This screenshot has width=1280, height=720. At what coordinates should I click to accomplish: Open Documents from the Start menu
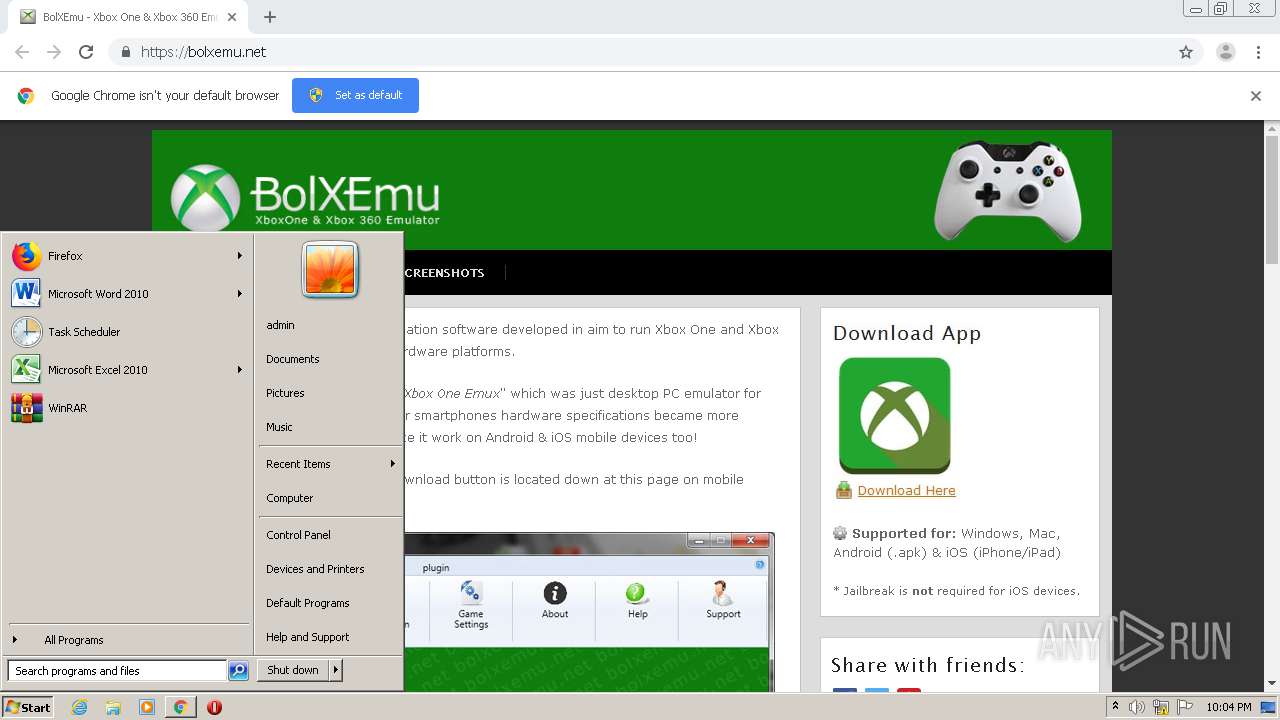(292, 359)
